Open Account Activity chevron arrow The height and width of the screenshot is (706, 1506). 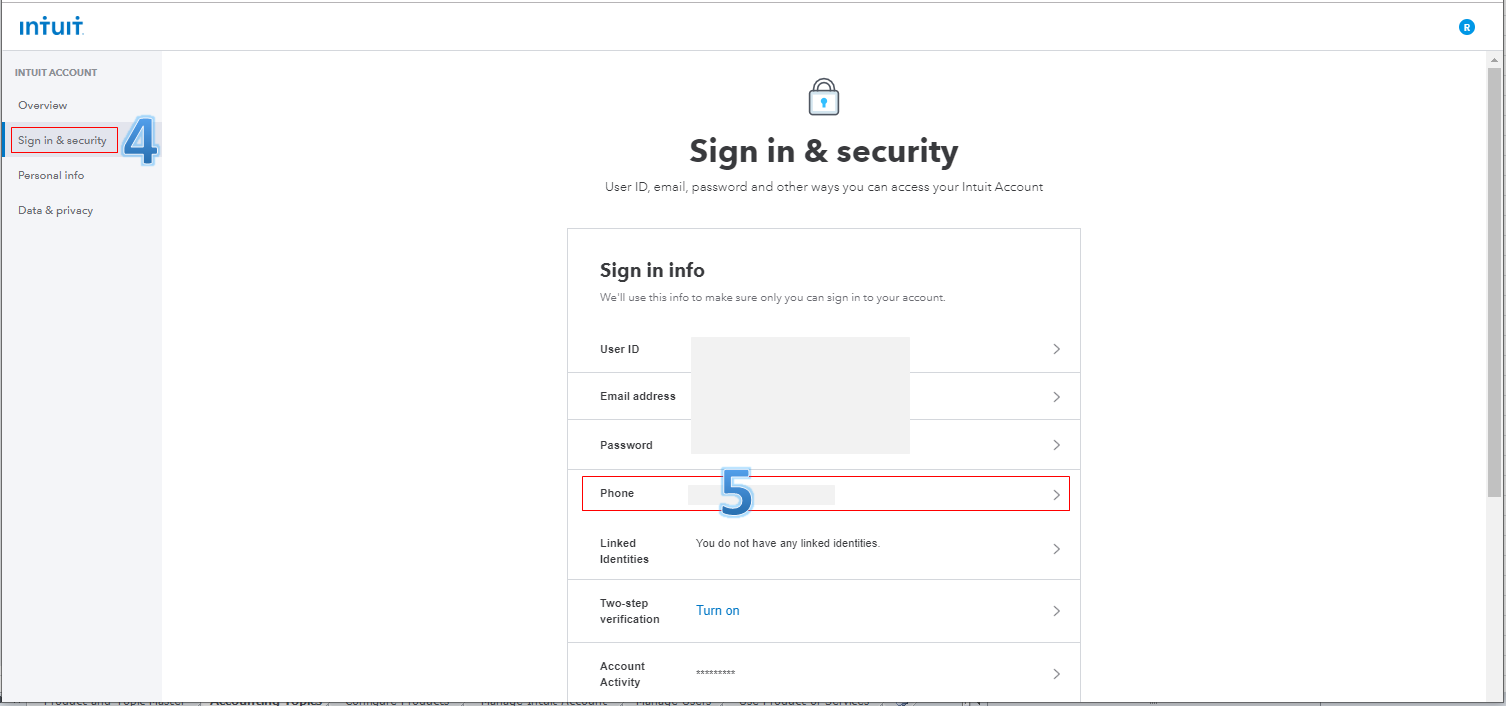coord(1056,674)
